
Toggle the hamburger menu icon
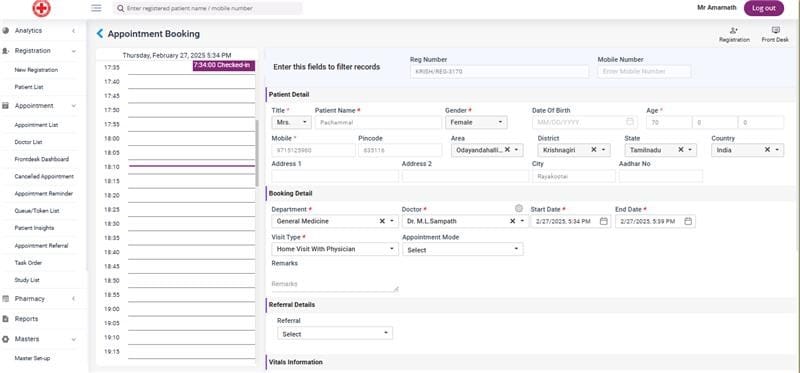[x=96, y=8]
